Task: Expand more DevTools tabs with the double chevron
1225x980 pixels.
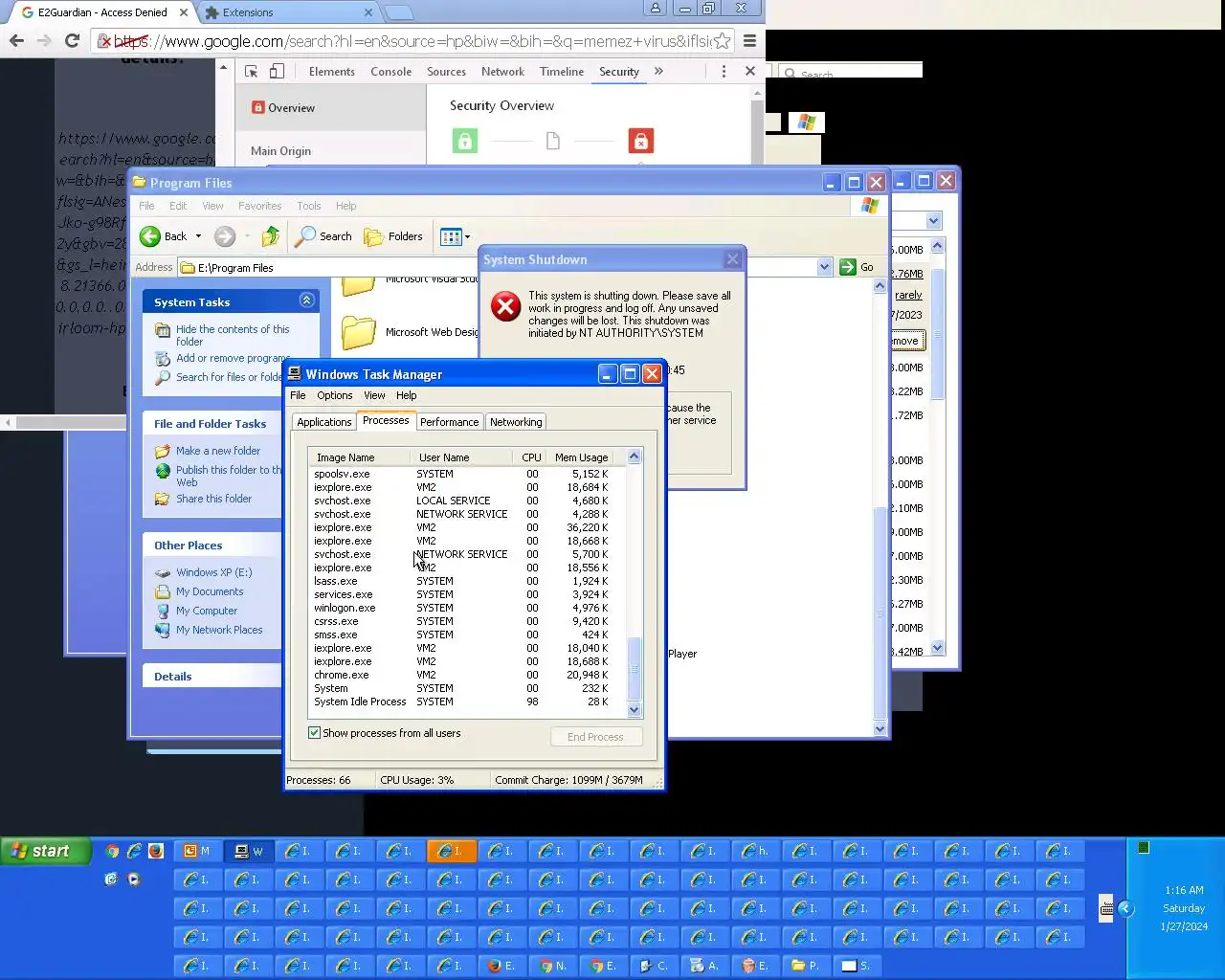Action: tap(658, 72)
